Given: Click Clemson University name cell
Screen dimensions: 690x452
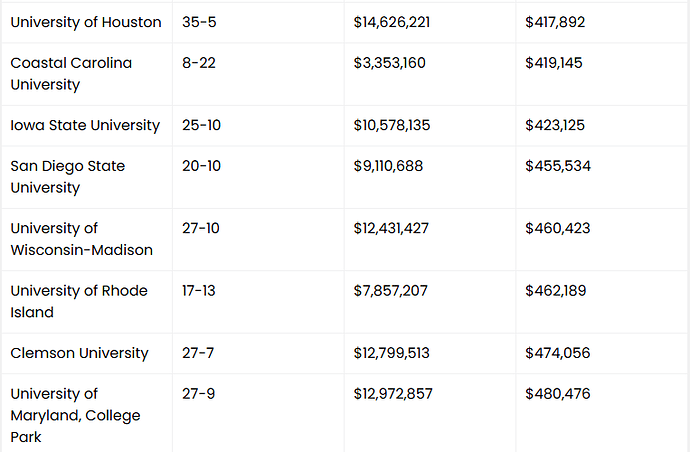Looking at the screenshot, I should (x=80, y=353).
